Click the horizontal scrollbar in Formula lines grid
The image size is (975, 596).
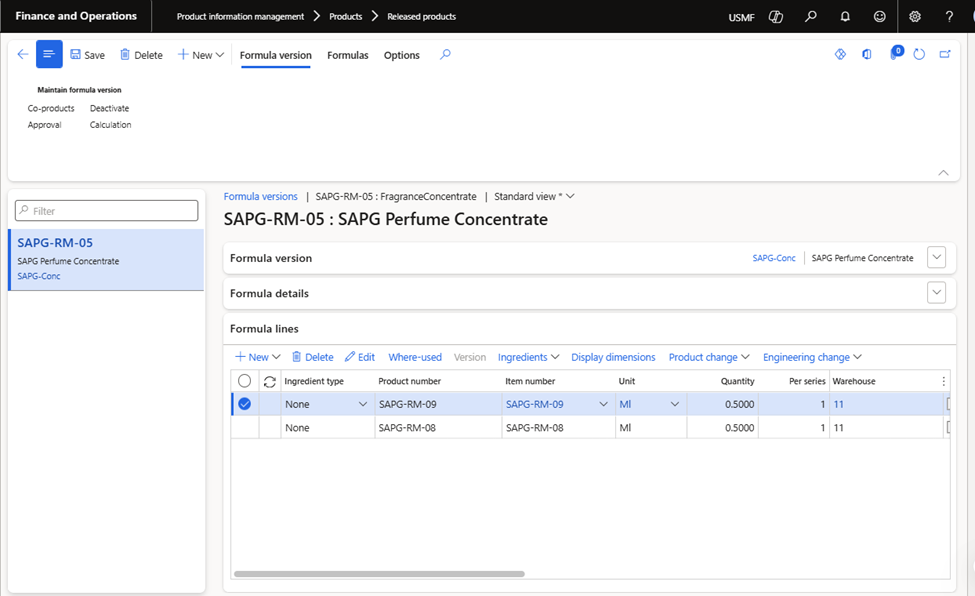379,574
